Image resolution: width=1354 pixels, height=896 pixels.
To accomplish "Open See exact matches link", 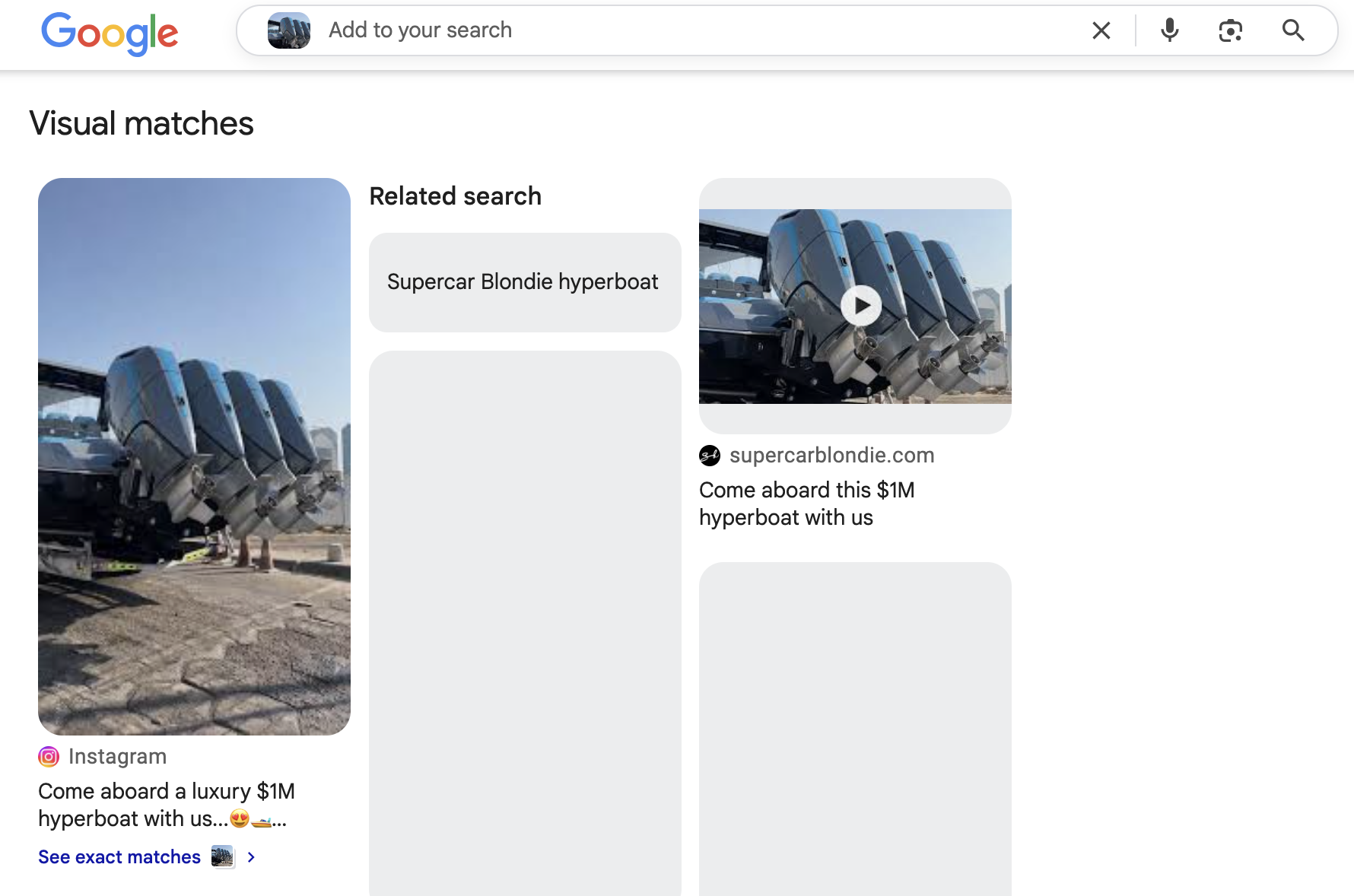I will [x=119, y=857].
